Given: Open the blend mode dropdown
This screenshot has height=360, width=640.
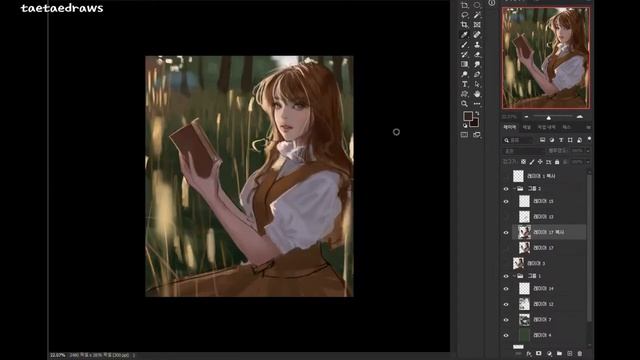Looking at the screenshot, I should coord(524,151).
